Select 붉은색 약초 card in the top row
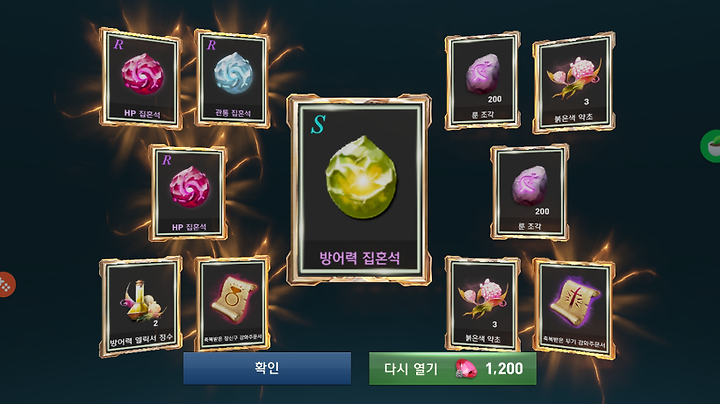 [x=574, y=83]
